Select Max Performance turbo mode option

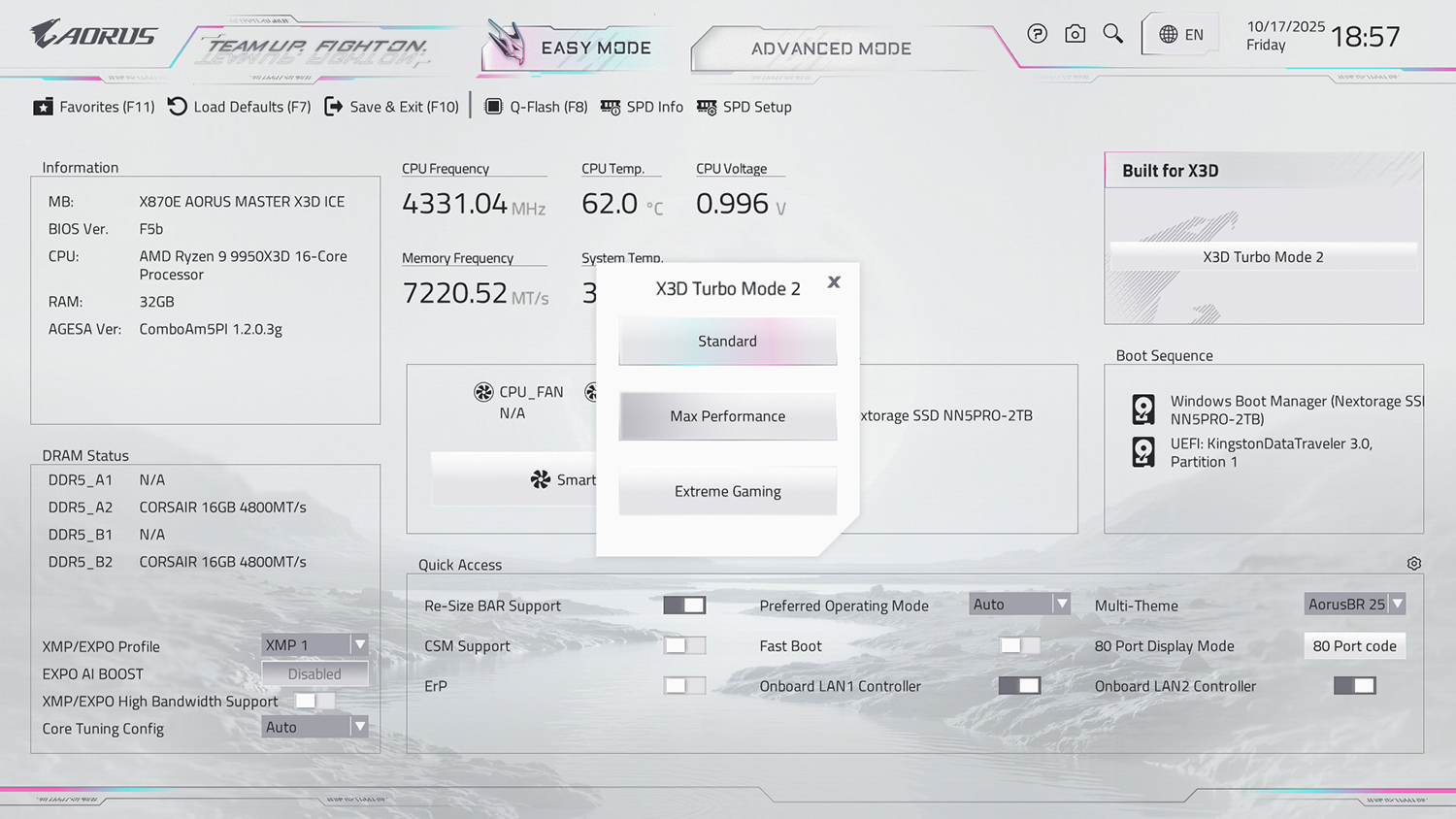pos(727,416)
